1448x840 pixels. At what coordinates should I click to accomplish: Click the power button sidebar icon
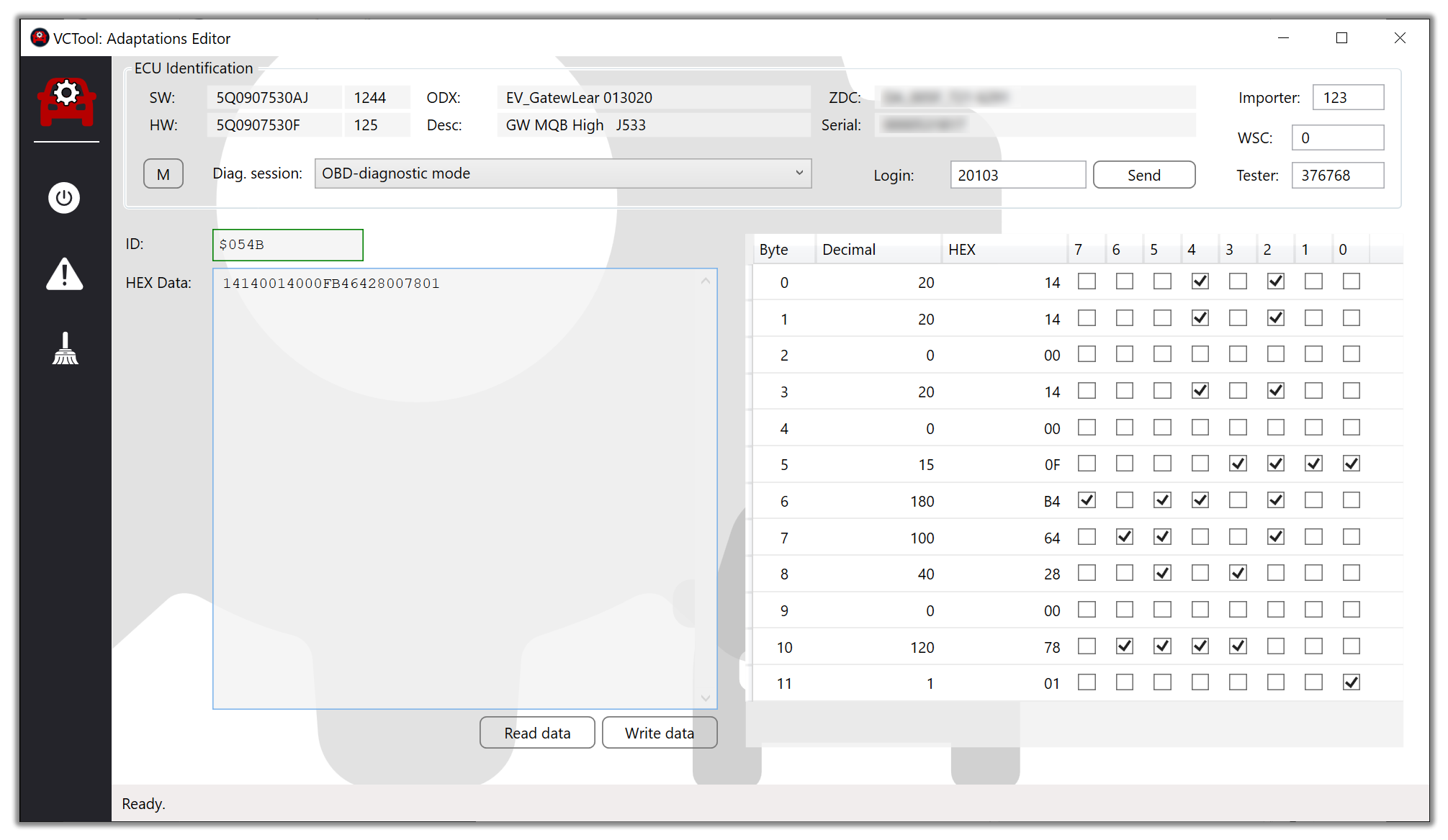click(64, 198)
